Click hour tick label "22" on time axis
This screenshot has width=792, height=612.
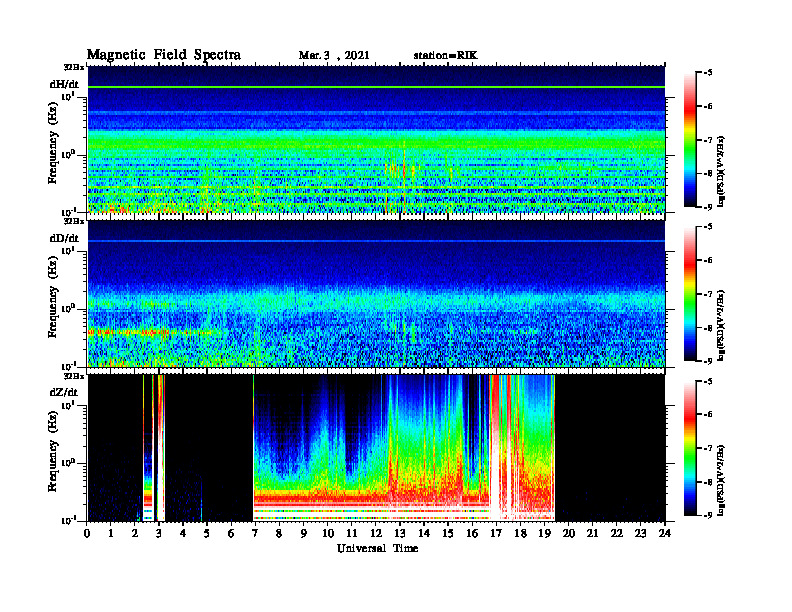(x=617, y=534)
